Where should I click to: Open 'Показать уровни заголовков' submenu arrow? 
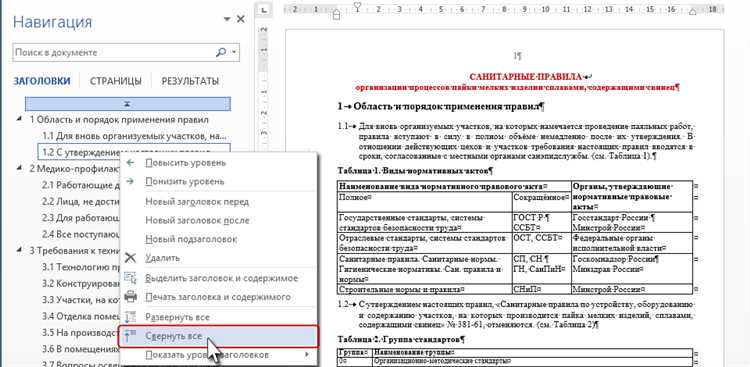tap(306, 355)
